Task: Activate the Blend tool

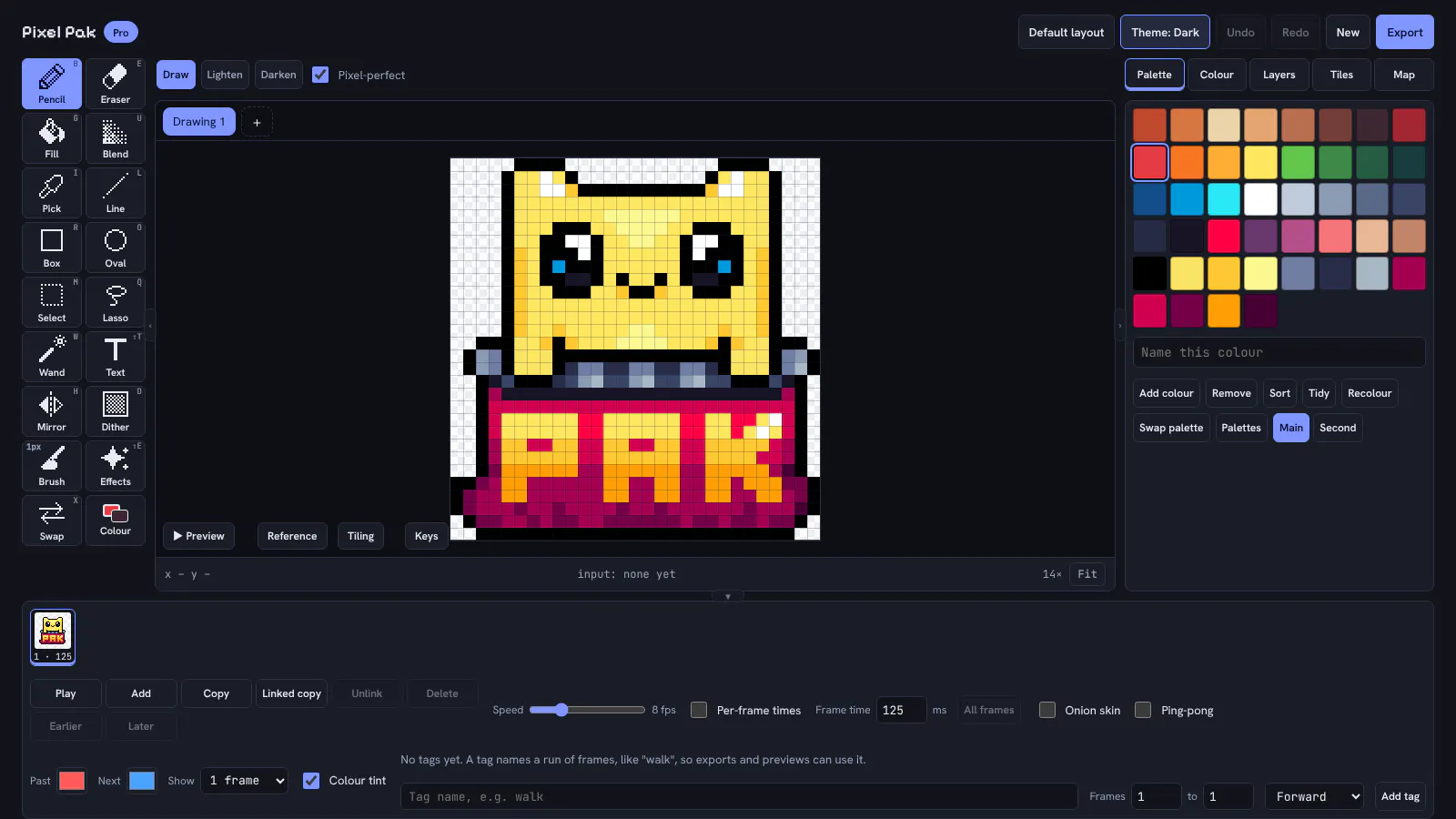Action: click(x=116, y=138)
